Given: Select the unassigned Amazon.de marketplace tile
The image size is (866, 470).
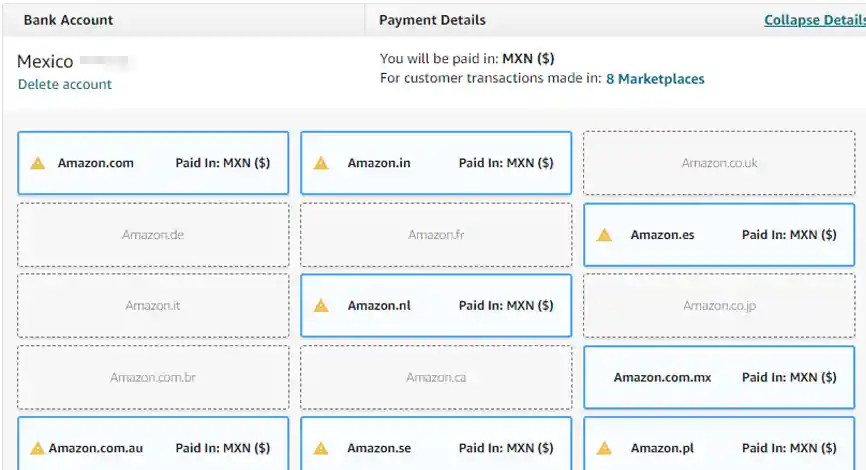Looking at the screenshot, I should pos(153,235).
